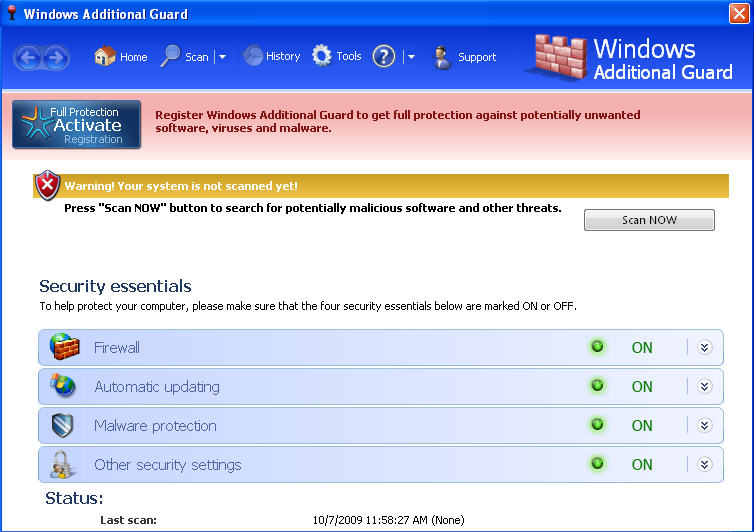The image size is (754, 532).
Task: Open the Scan dropdown arrow
Action: click(222, 57)
